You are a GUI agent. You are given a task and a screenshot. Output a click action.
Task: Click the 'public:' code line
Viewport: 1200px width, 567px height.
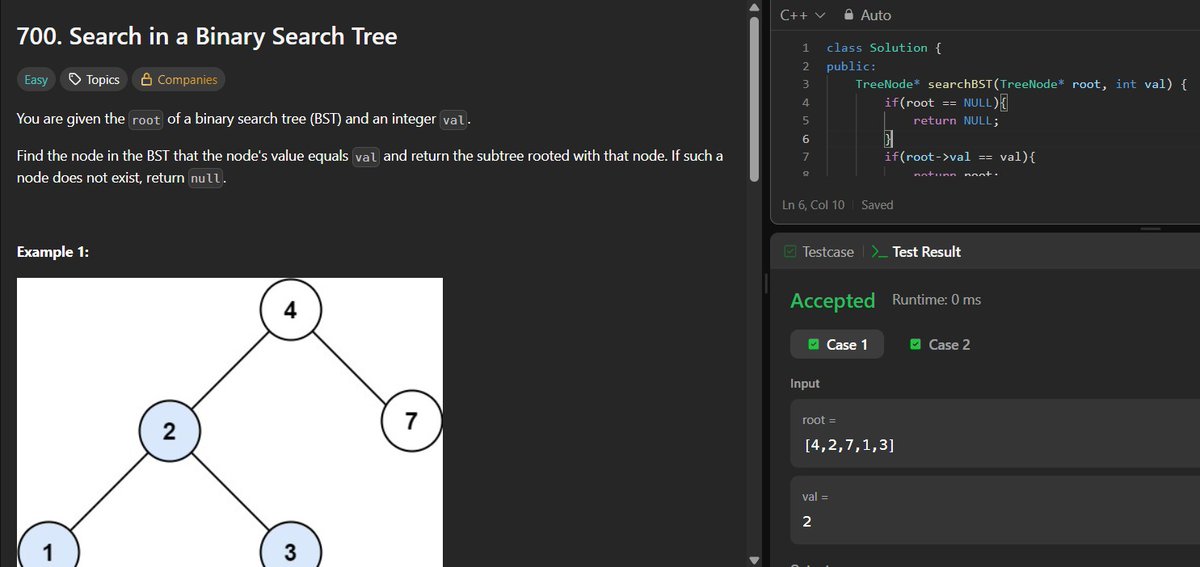pyautogui.click(x=851, y=66)
